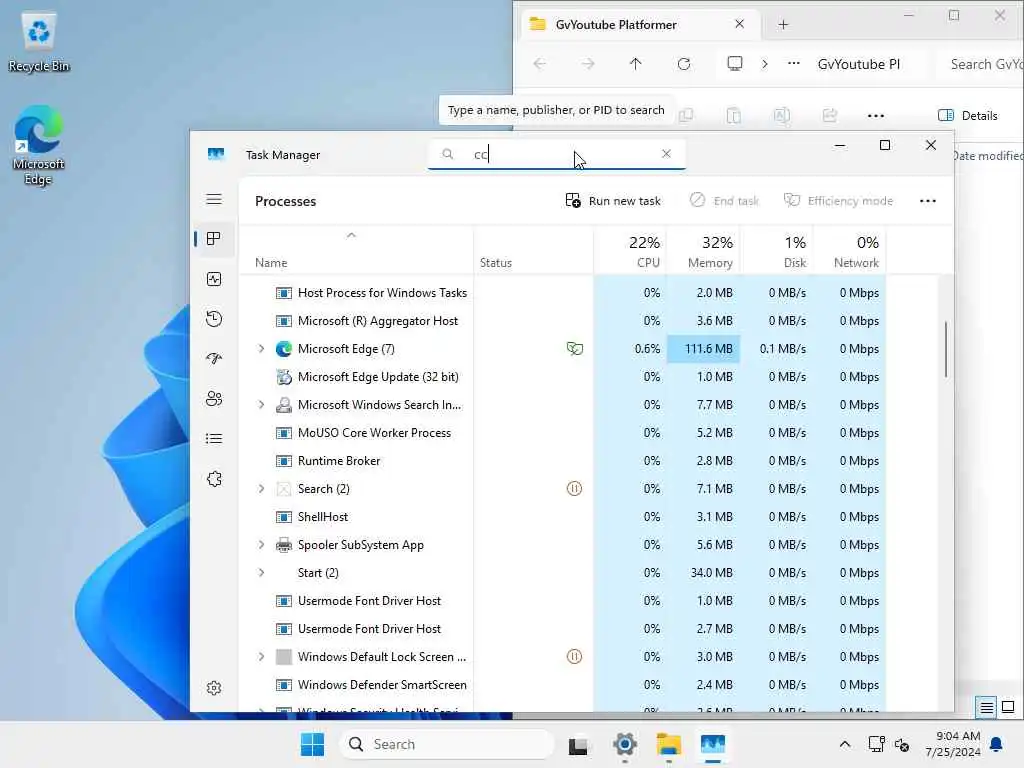Select MoUSO Core Worker Process row
1024x768 pixels.
[563, 433]
